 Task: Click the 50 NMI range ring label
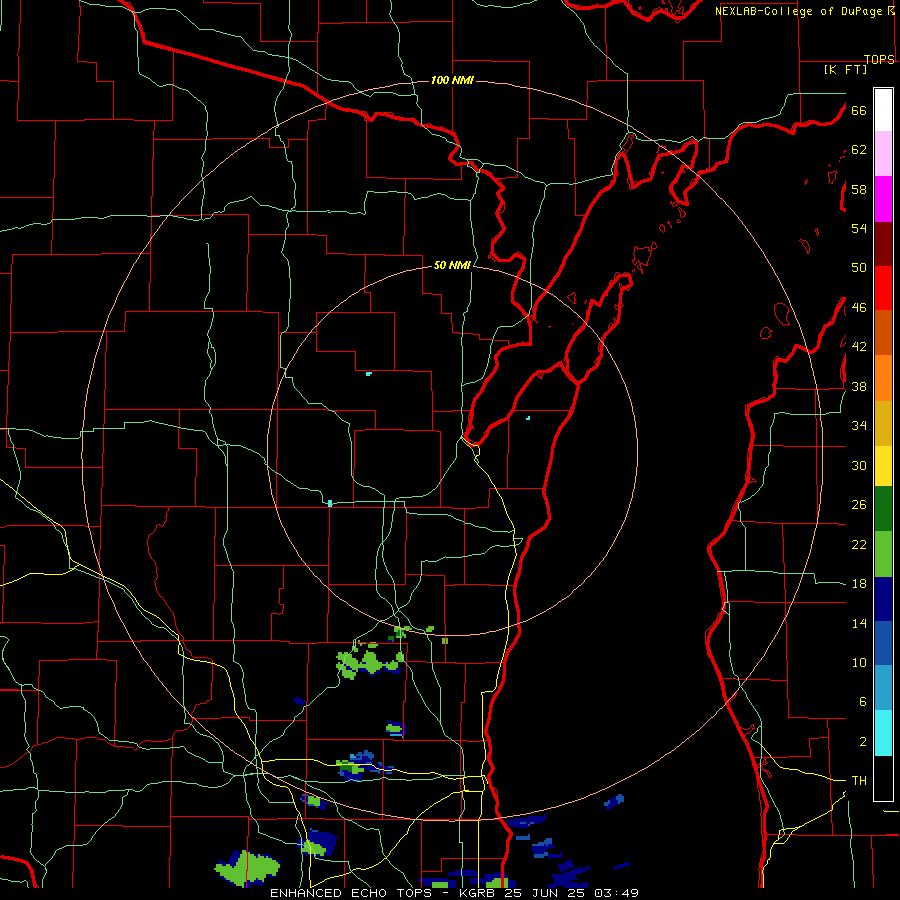452,265
